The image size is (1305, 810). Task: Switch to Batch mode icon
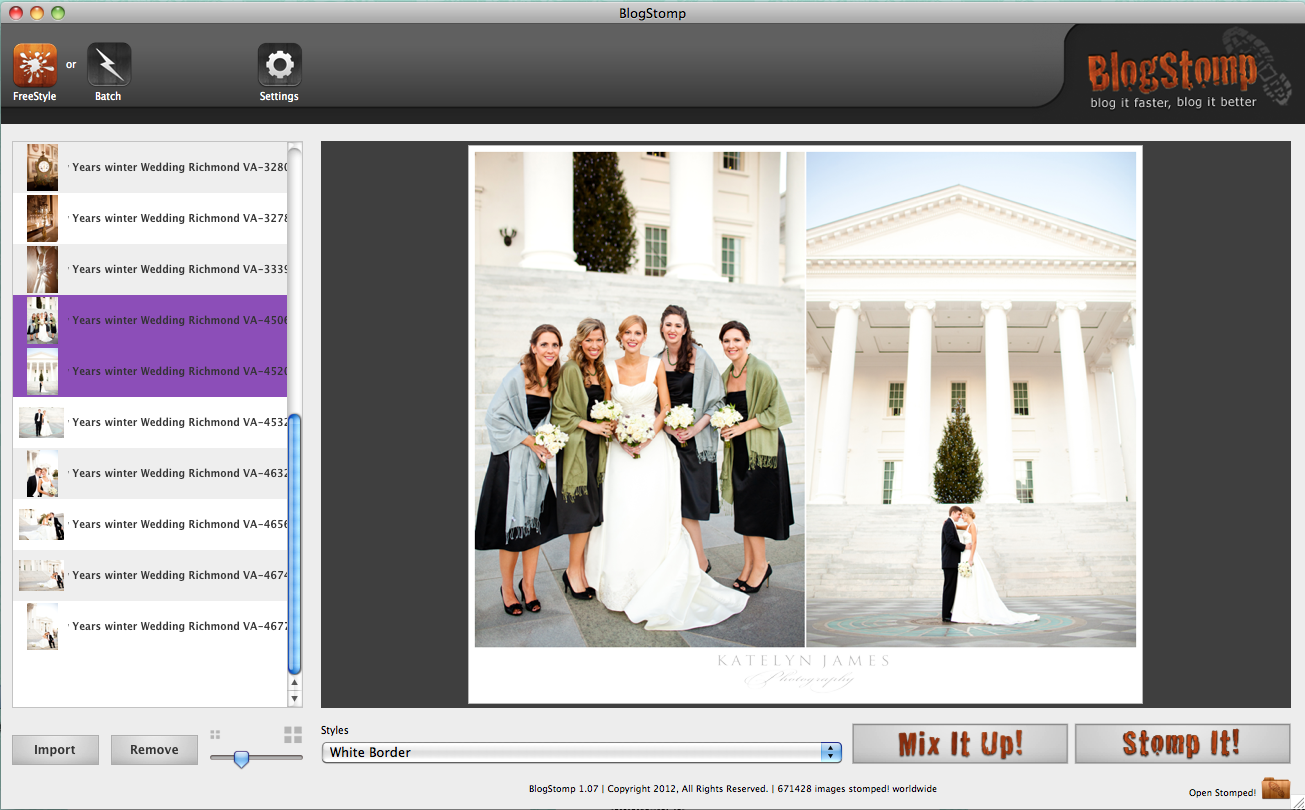(109, 65)
